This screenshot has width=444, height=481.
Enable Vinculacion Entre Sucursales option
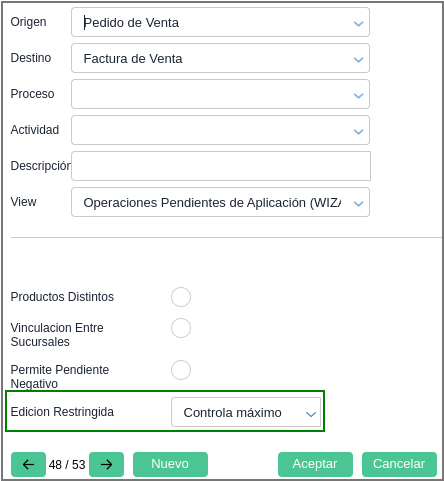181,328
